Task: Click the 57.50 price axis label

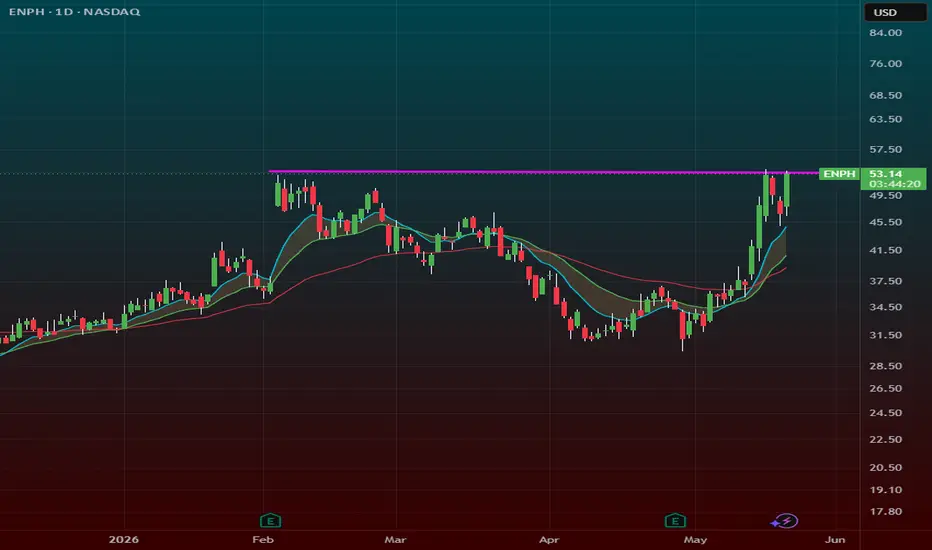Action: click(x=886, y=149)
